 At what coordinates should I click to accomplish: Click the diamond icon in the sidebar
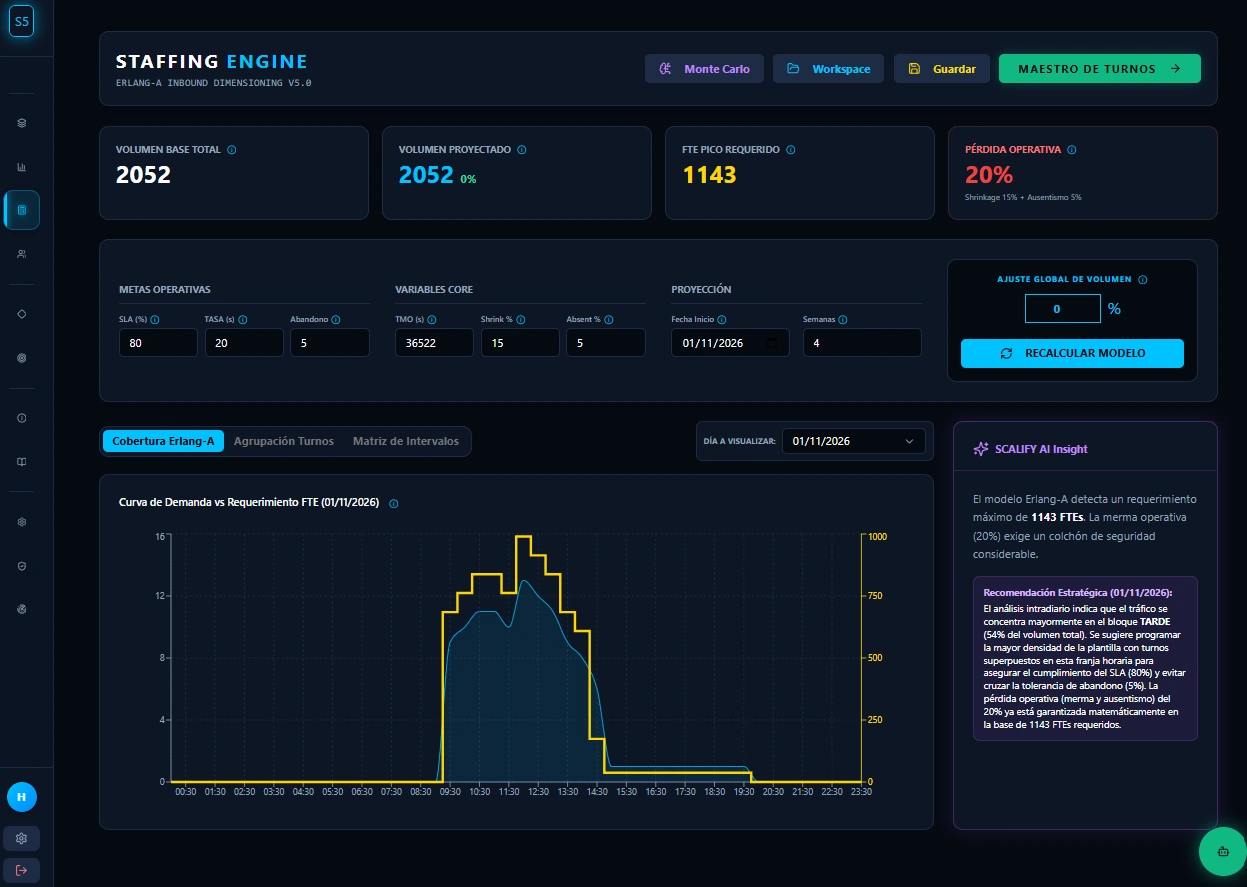tap(22, 313)
